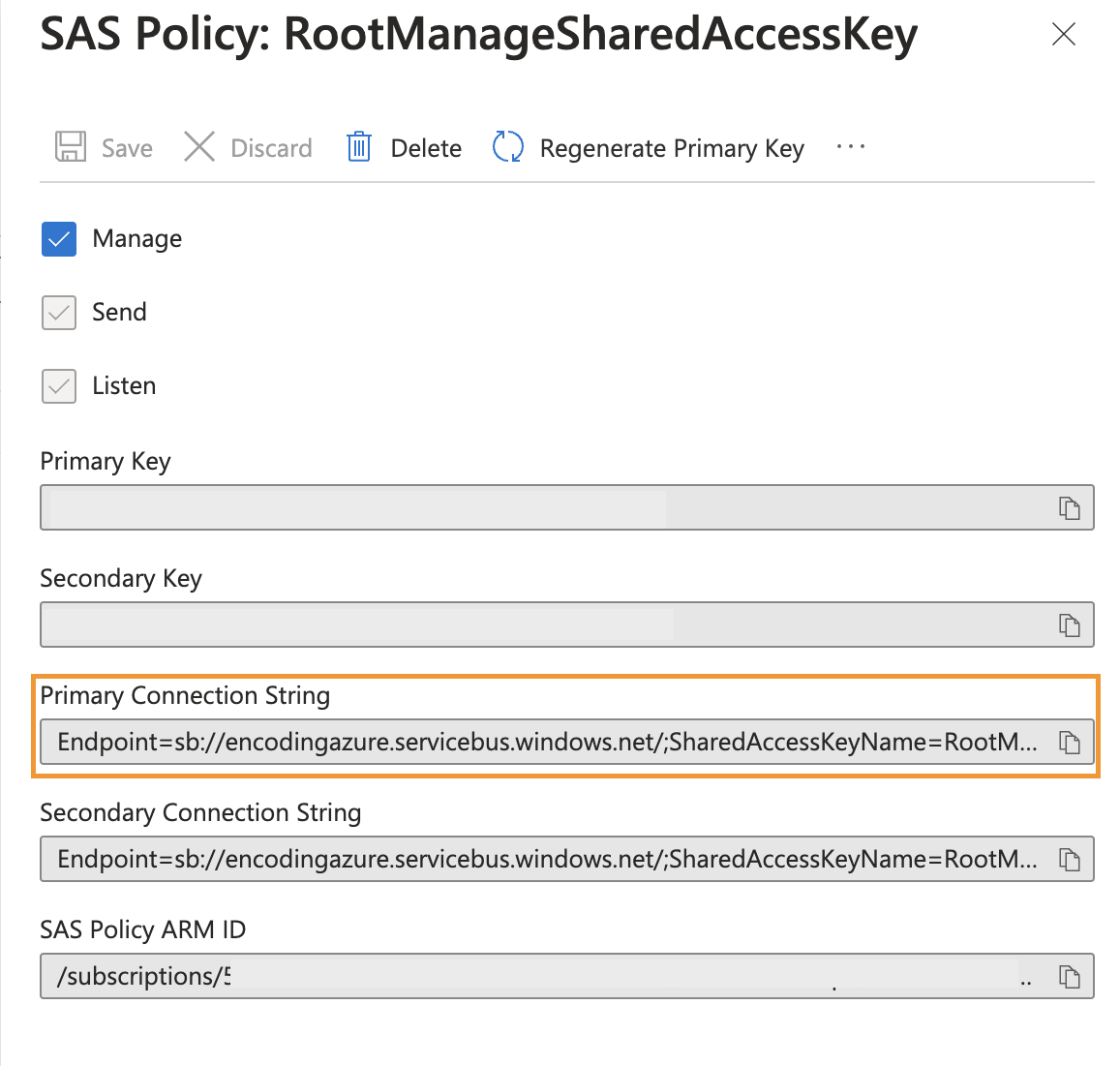The height and width of the screenshot is (1066, 1120).
Task: Close the SAS Policy panel
Action: (x=1063, y=34)
